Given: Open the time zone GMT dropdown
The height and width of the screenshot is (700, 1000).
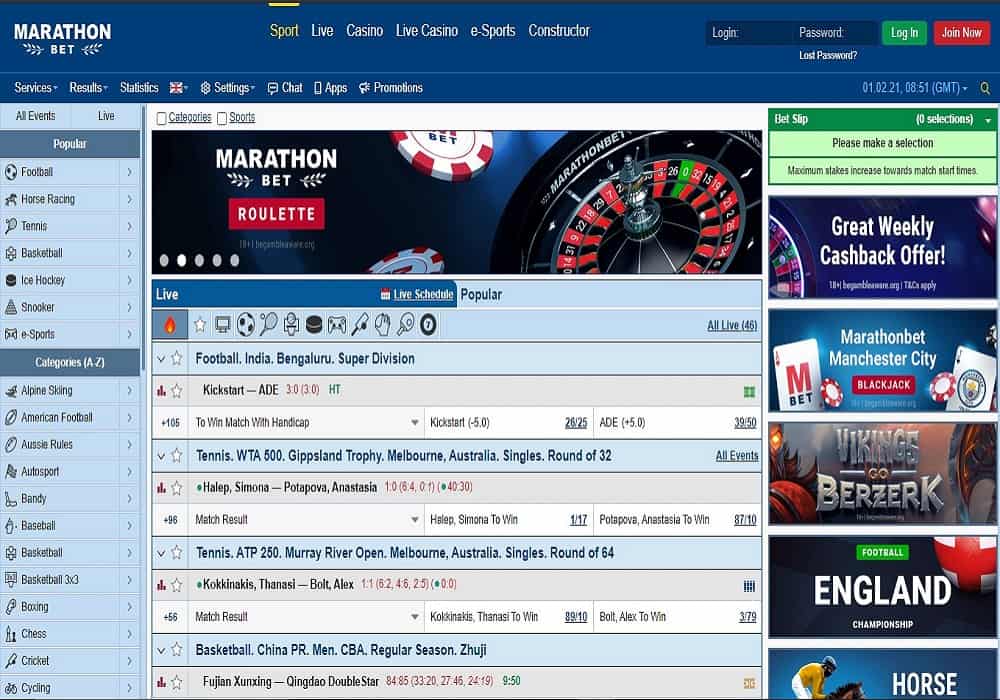Looking at the screenshot, I should (x=915, y=88).
